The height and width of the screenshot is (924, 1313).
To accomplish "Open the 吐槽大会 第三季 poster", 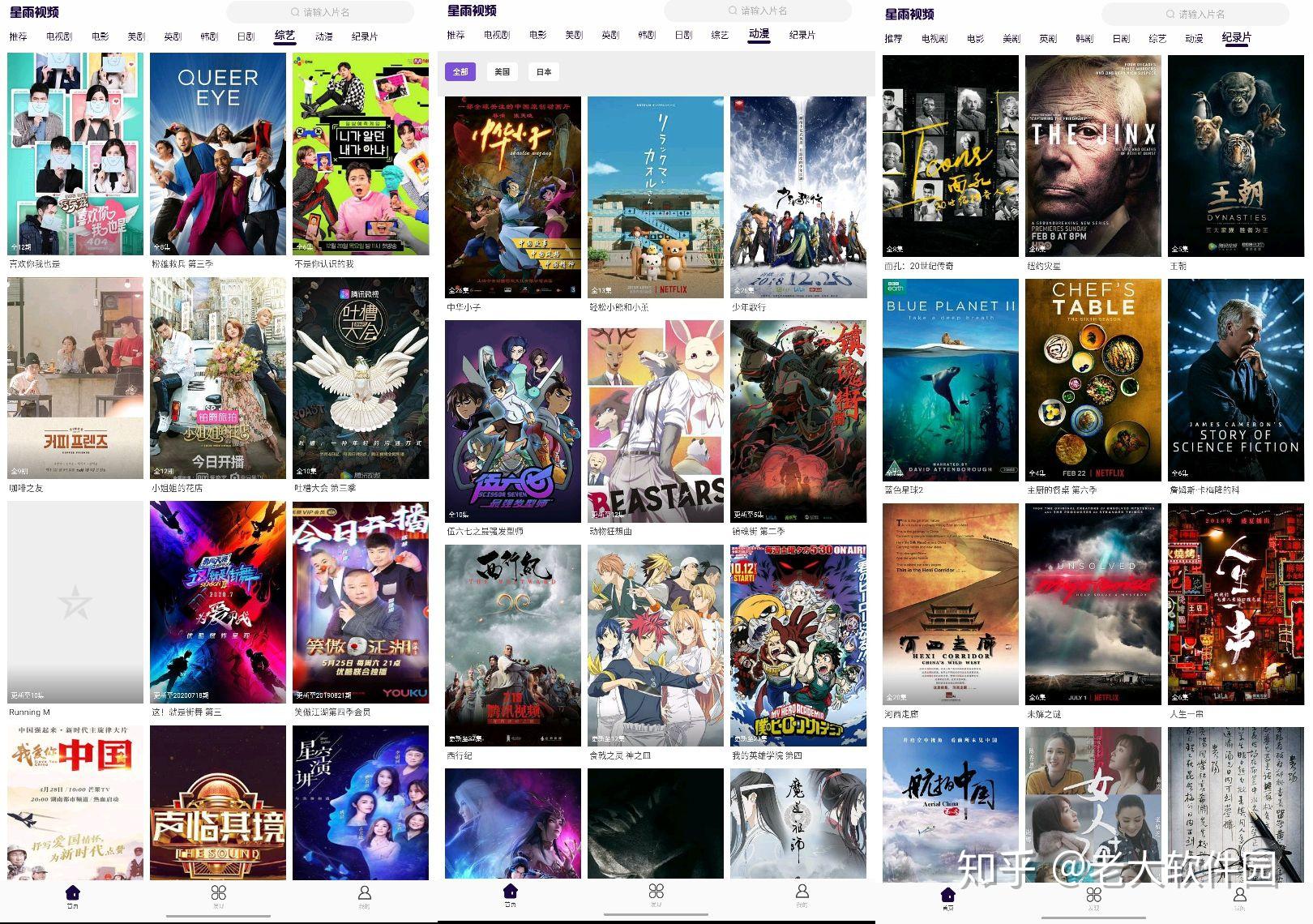I will (x=361, y=378).
